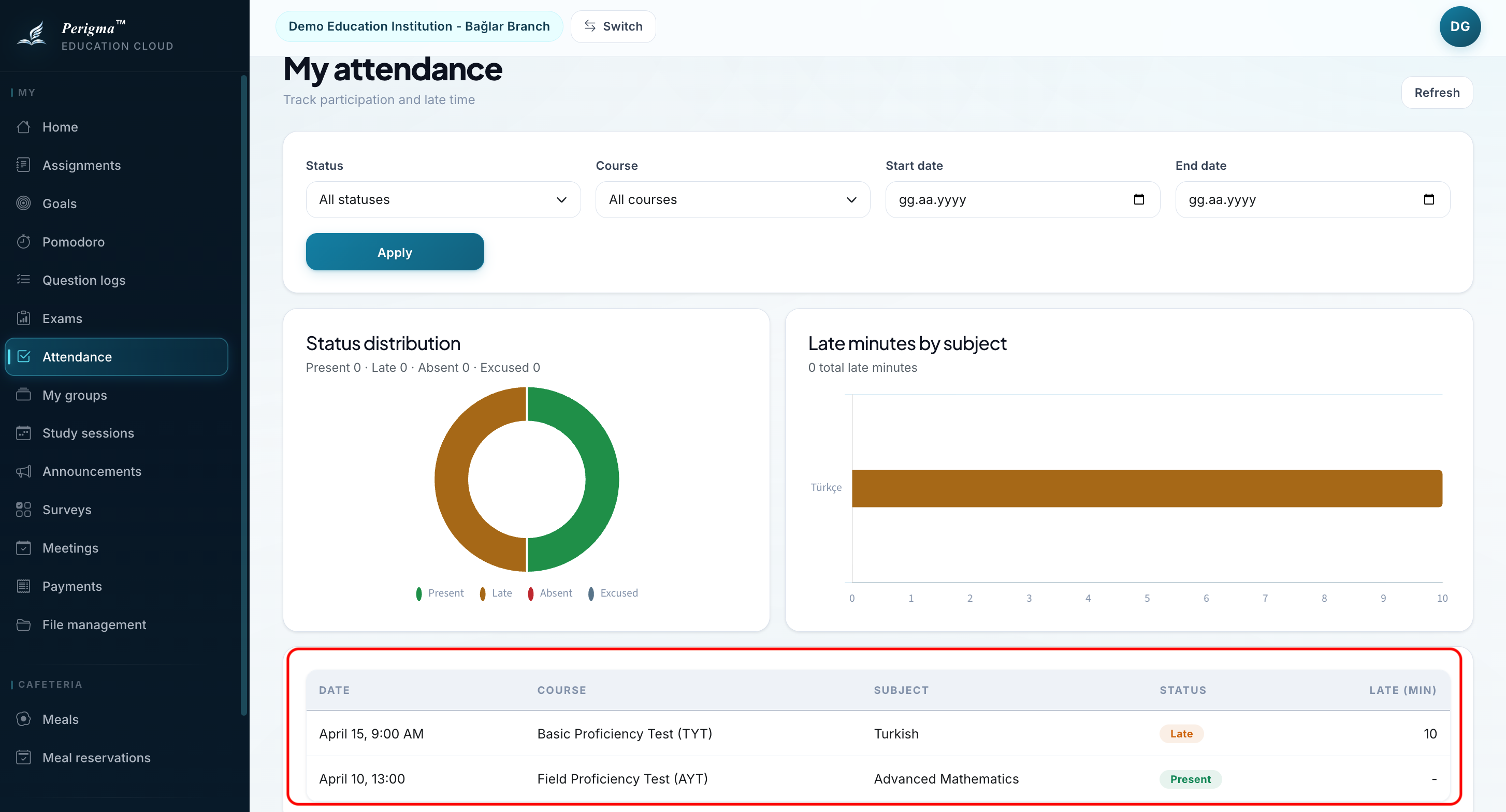
Task: Click the Refresh button
Action: click(x=1437, y=92)
